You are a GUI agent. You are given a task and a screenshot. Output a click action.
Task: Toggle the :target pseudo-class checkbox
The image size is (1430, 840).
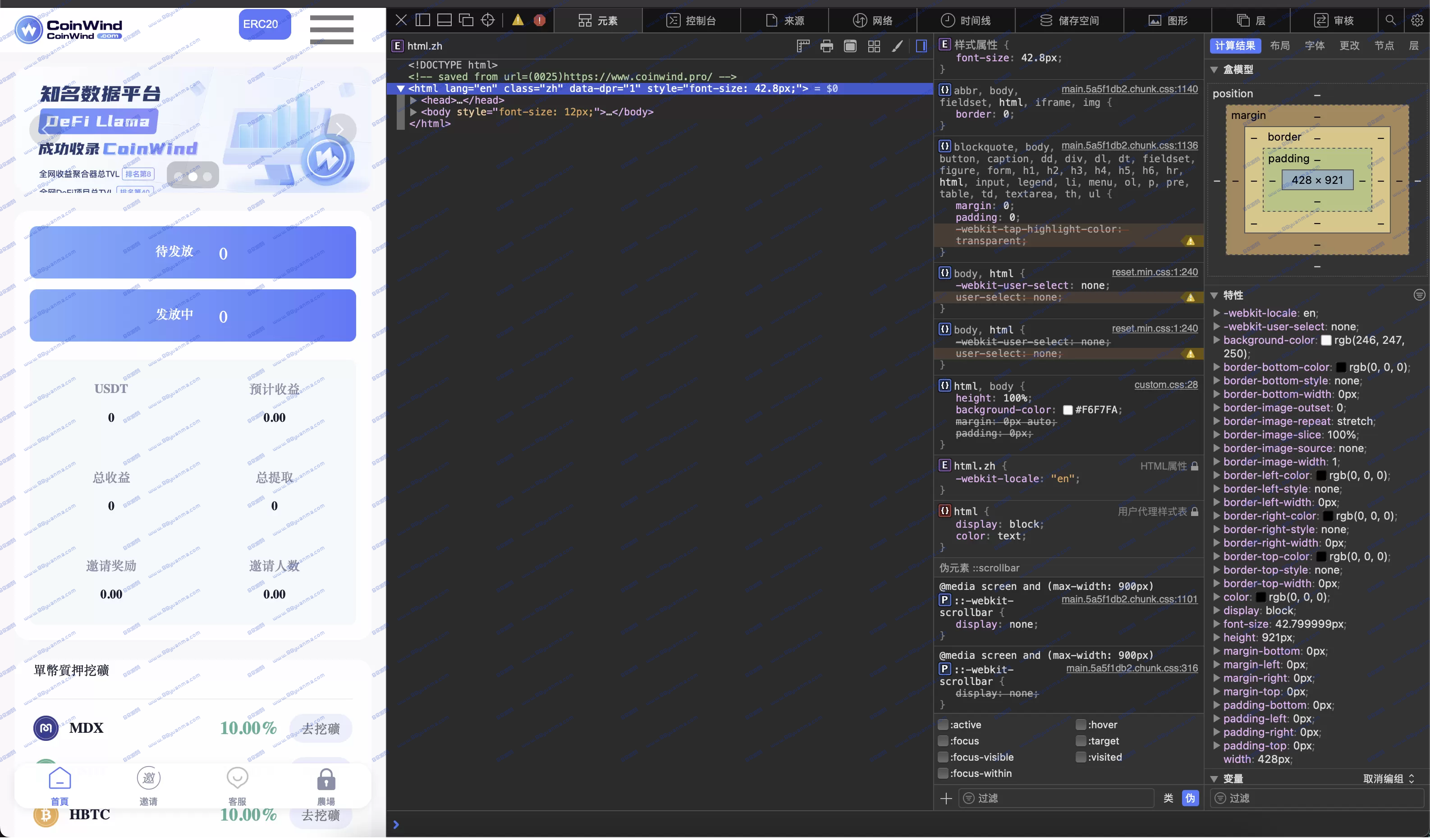1081,741
